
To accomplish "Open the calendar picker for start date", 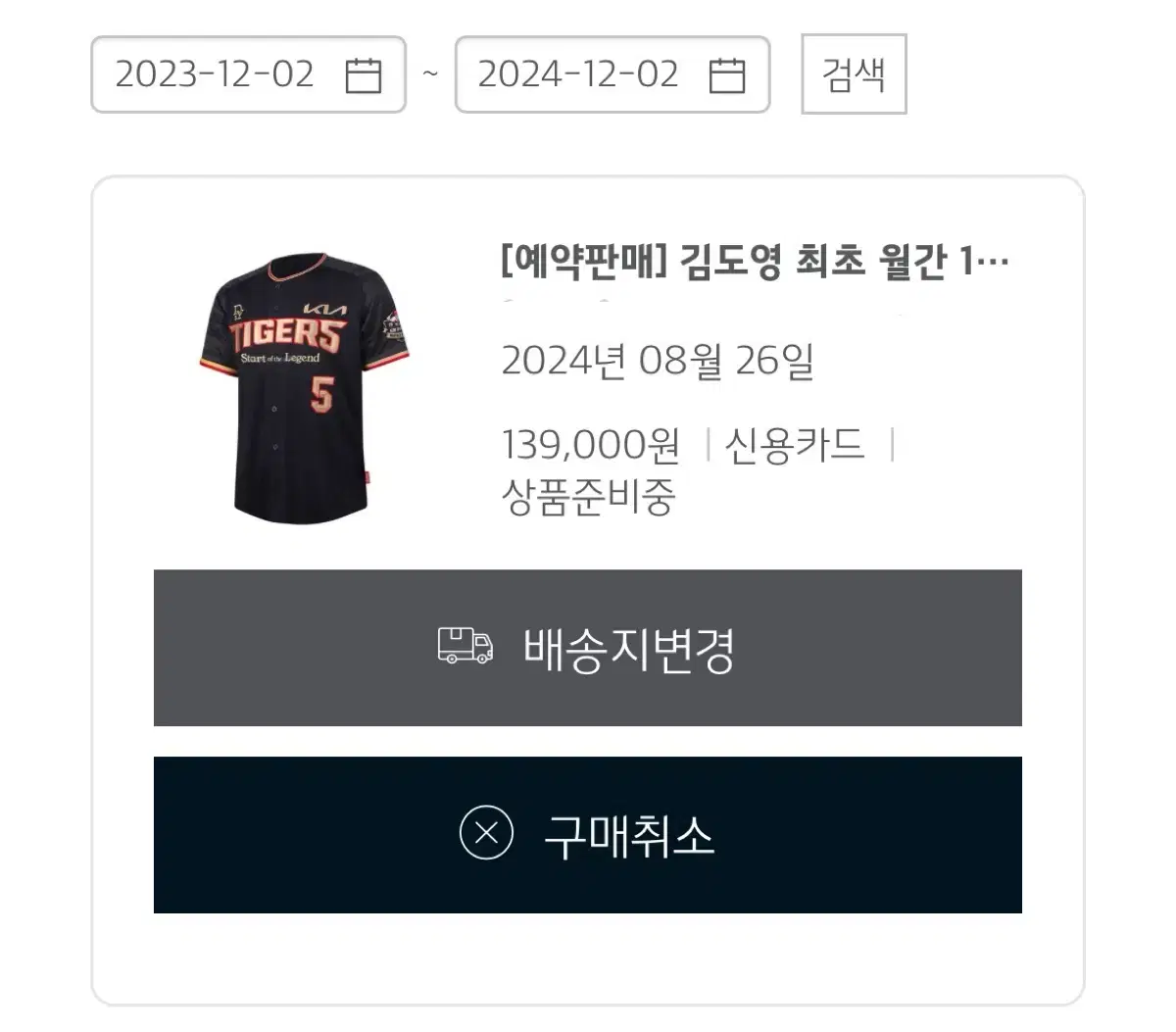I will 364,75.
